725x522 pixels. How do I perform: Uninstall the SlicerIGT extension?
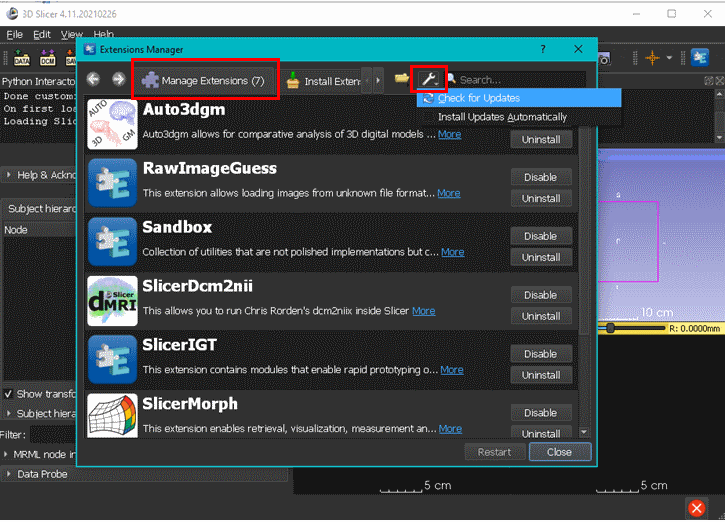pos(541,375)
